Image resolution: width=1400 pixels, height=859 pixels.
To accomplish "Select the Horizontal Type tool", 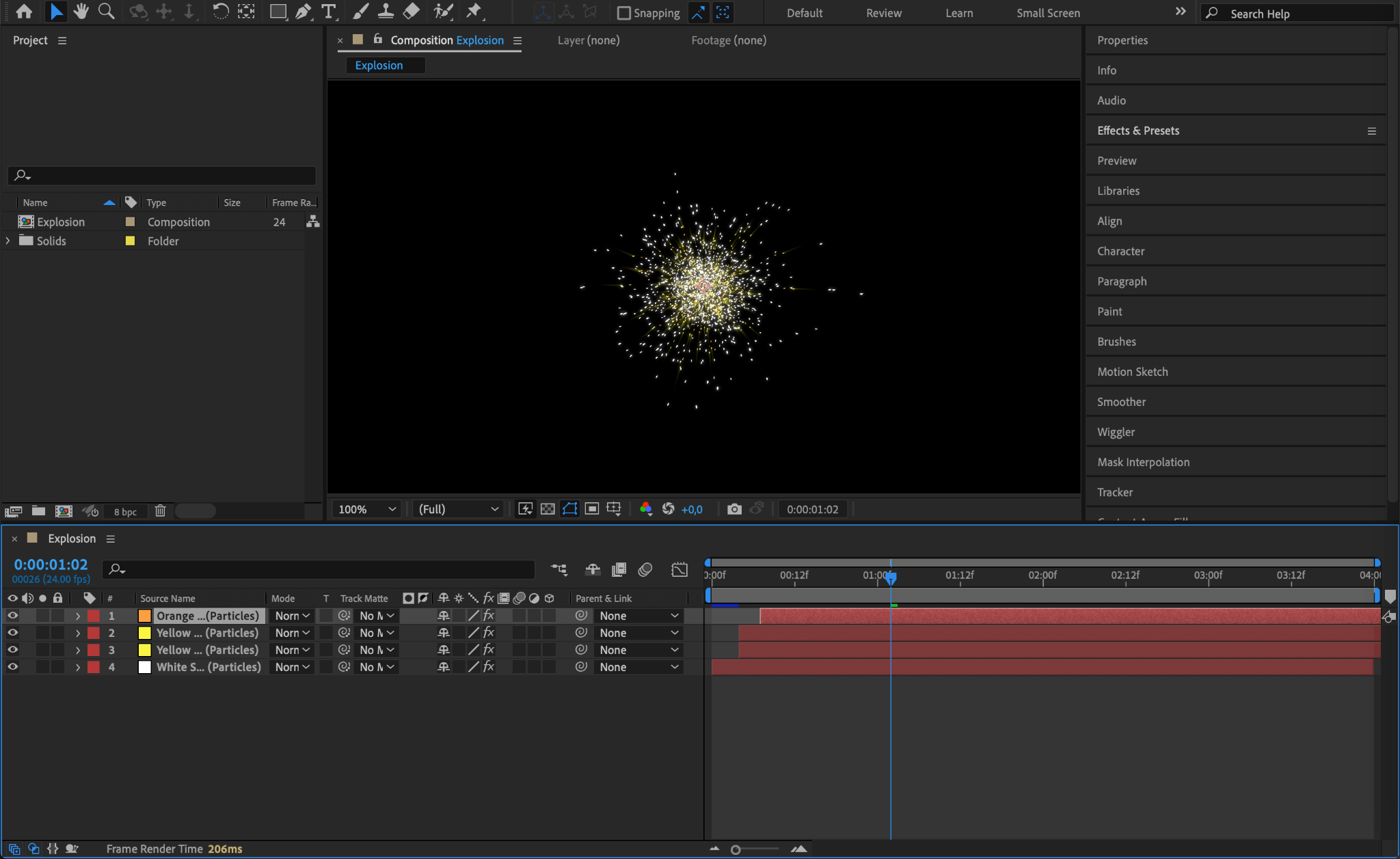I will point(329,12).
